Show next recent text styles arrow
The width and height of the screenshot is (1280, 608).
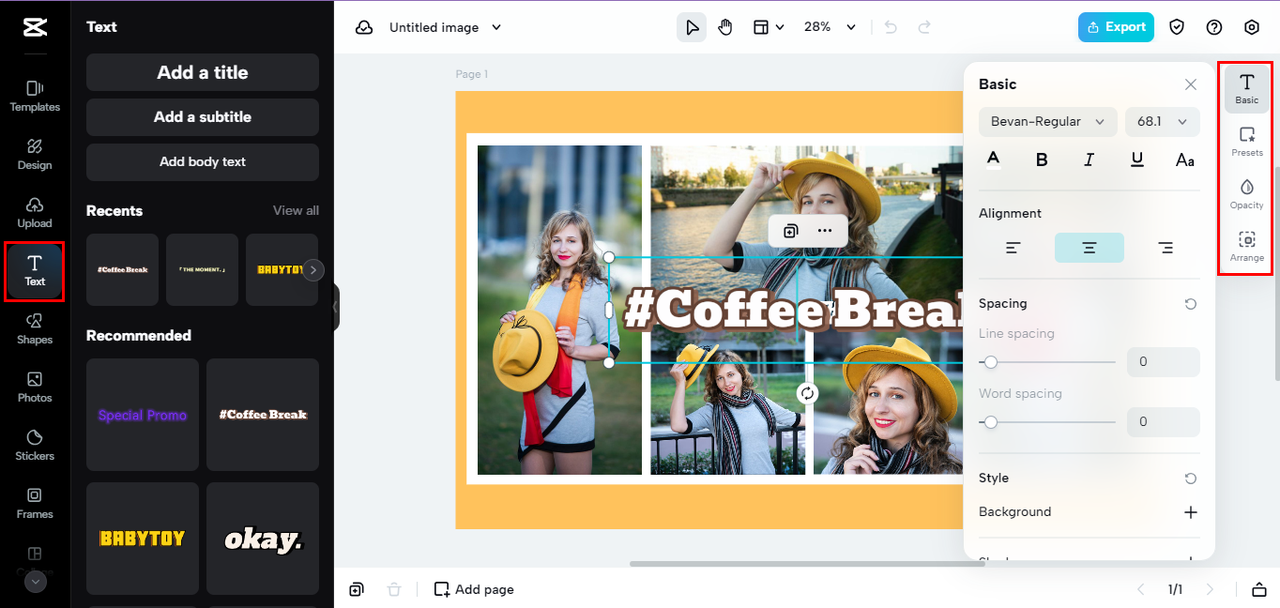pyautogui.click(x=313, y=270)
